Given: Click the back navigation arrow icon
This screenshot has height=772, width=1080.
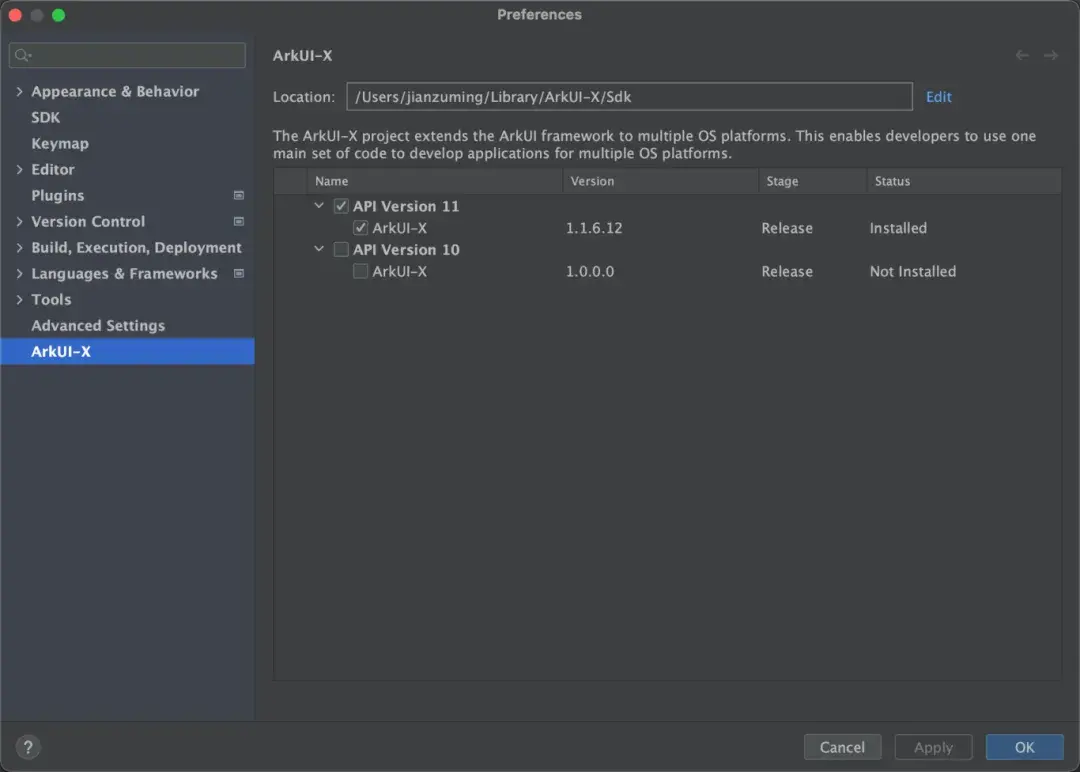Looking at the screenshot, I should point(1022,56).
